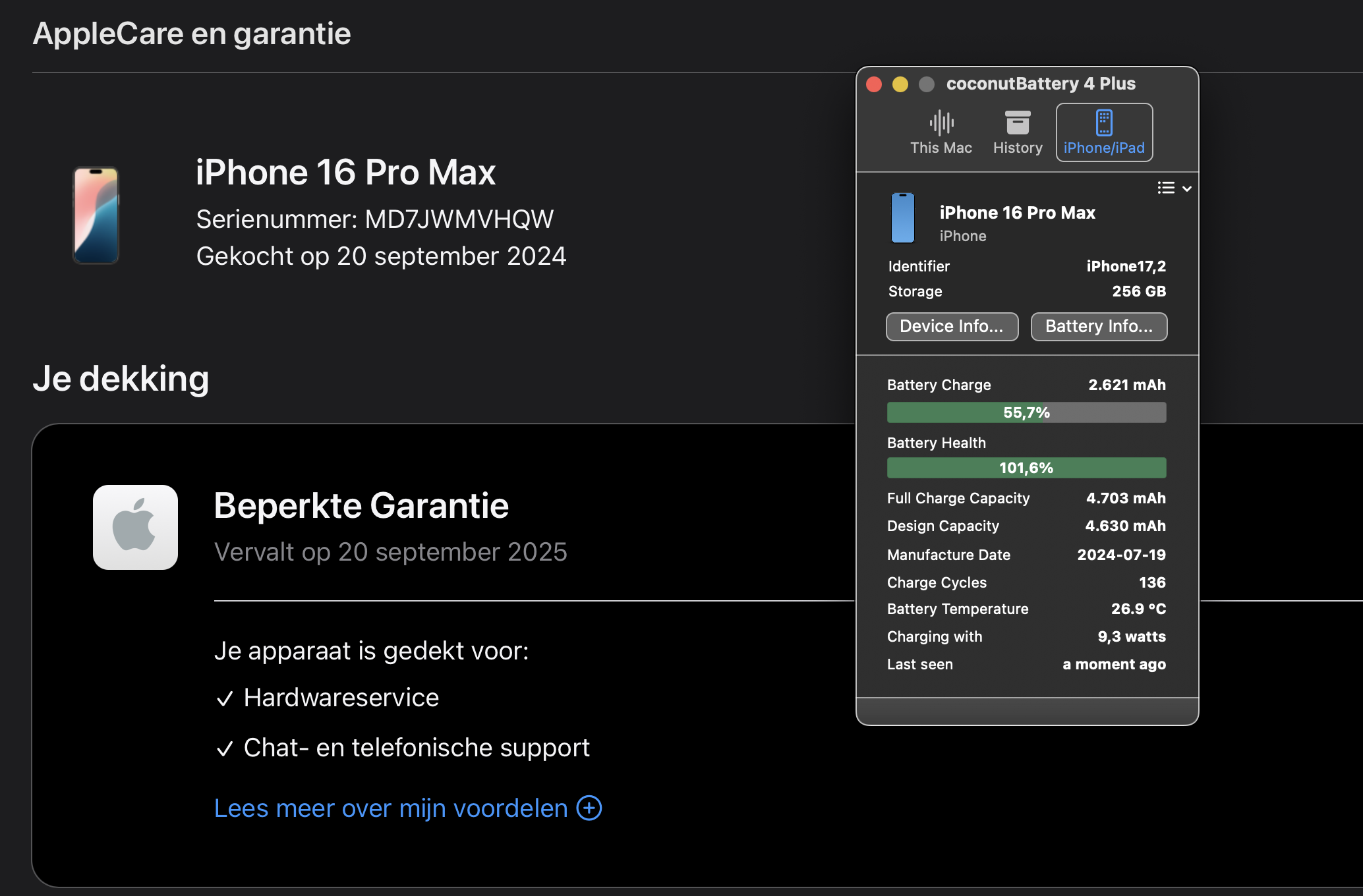
Task: Click the Beperkte Garantie heading
Action: tap(361, 506)
